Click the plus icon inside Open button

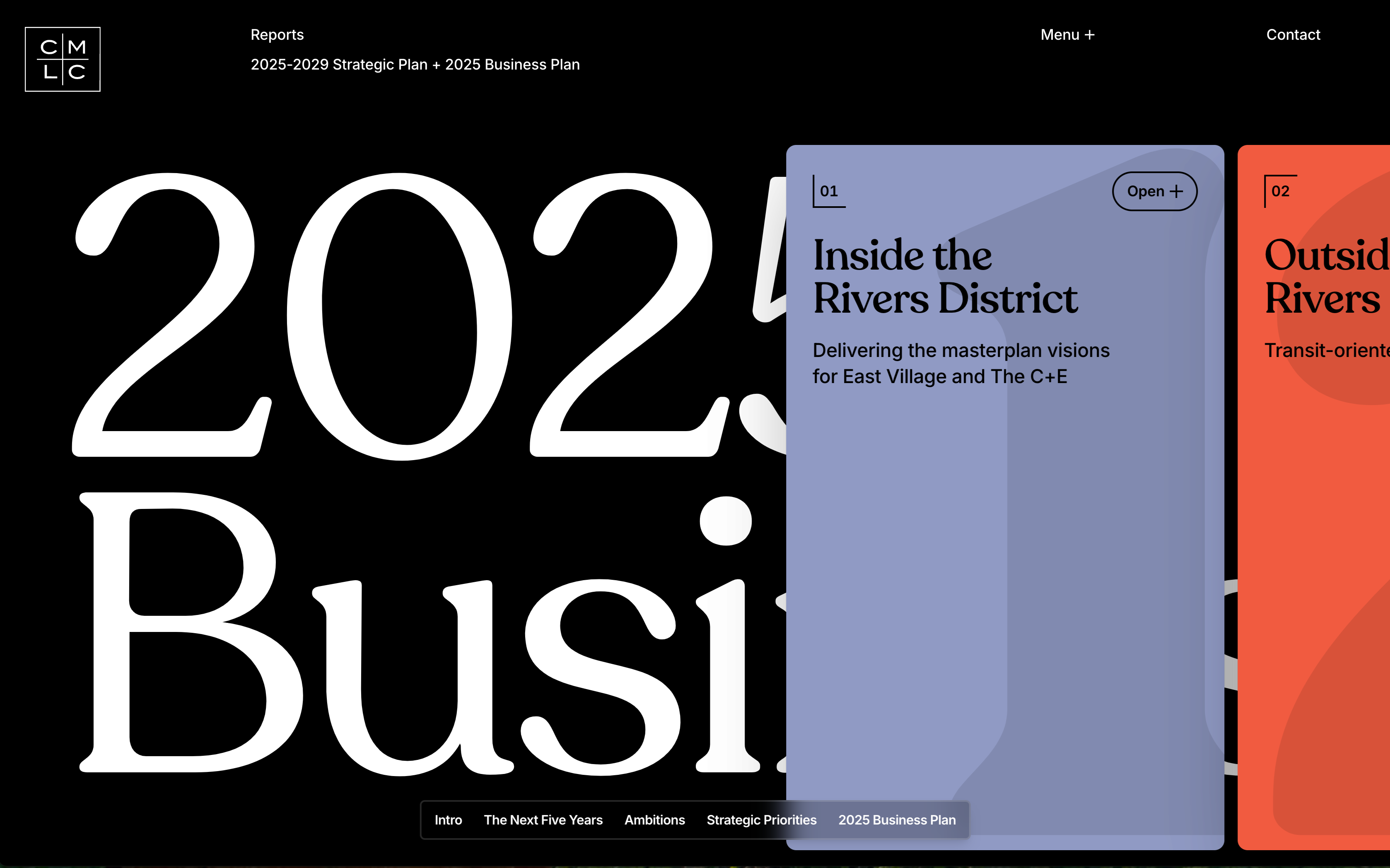pos(1176,192)
